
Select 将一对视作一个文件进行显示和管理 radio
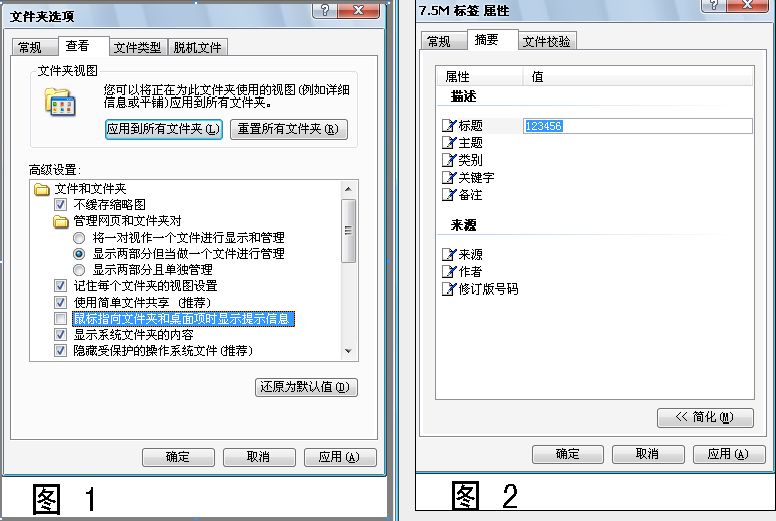(79, 238)
